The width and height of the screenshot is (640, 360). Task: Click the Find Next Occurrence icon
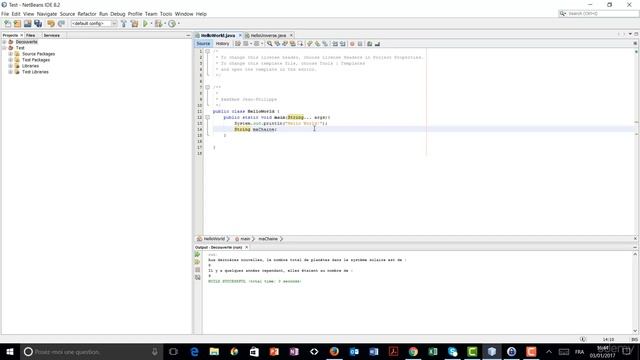[285, 44]
